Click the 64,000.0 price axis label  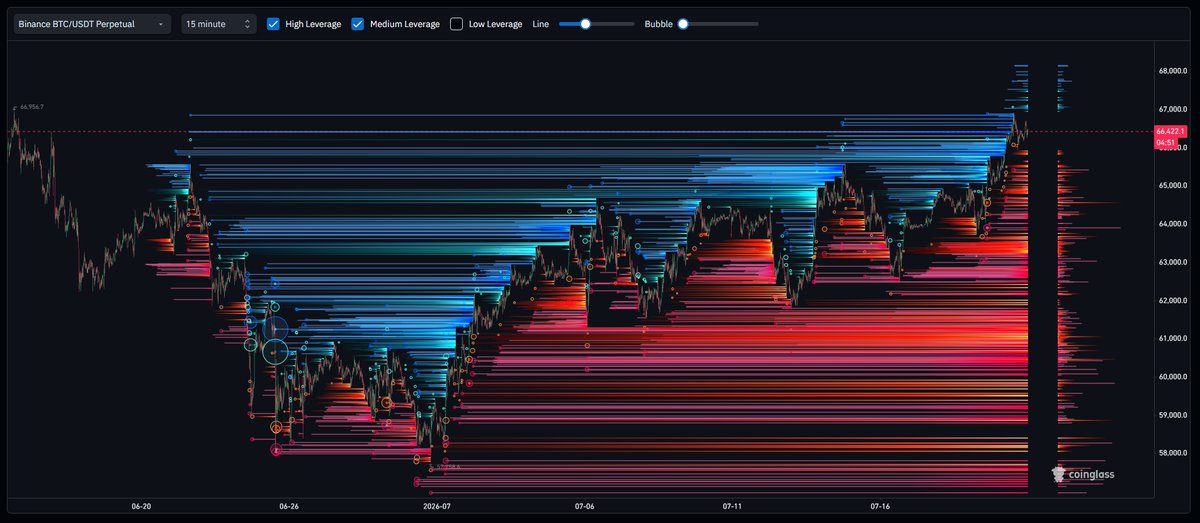pyautogui.click(x=1172, y=224)
